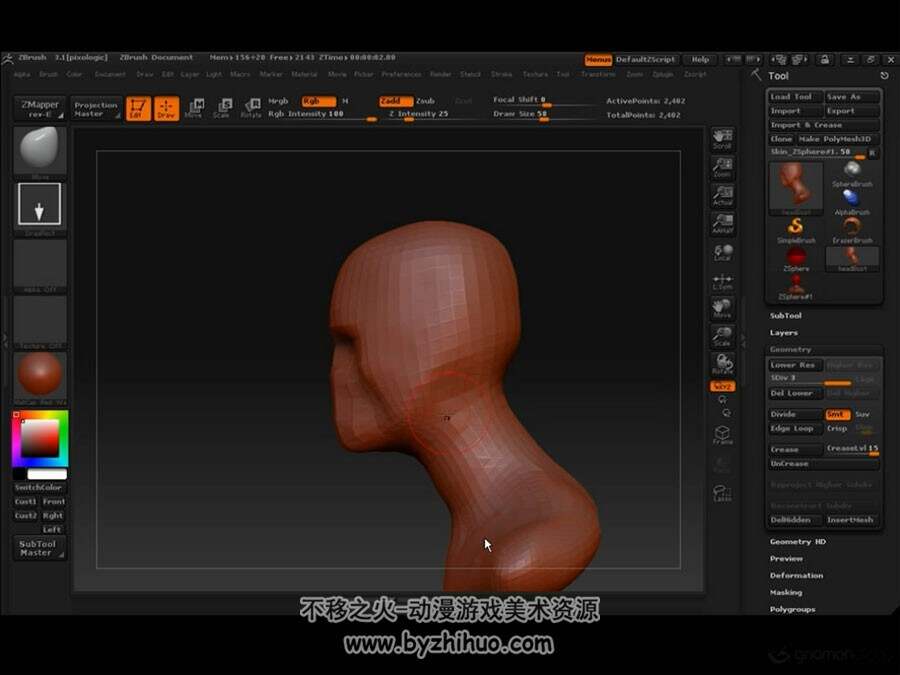Screen dimensions: 900x675
Task: Select the red ZSphere tool
Action: (796, 259)
